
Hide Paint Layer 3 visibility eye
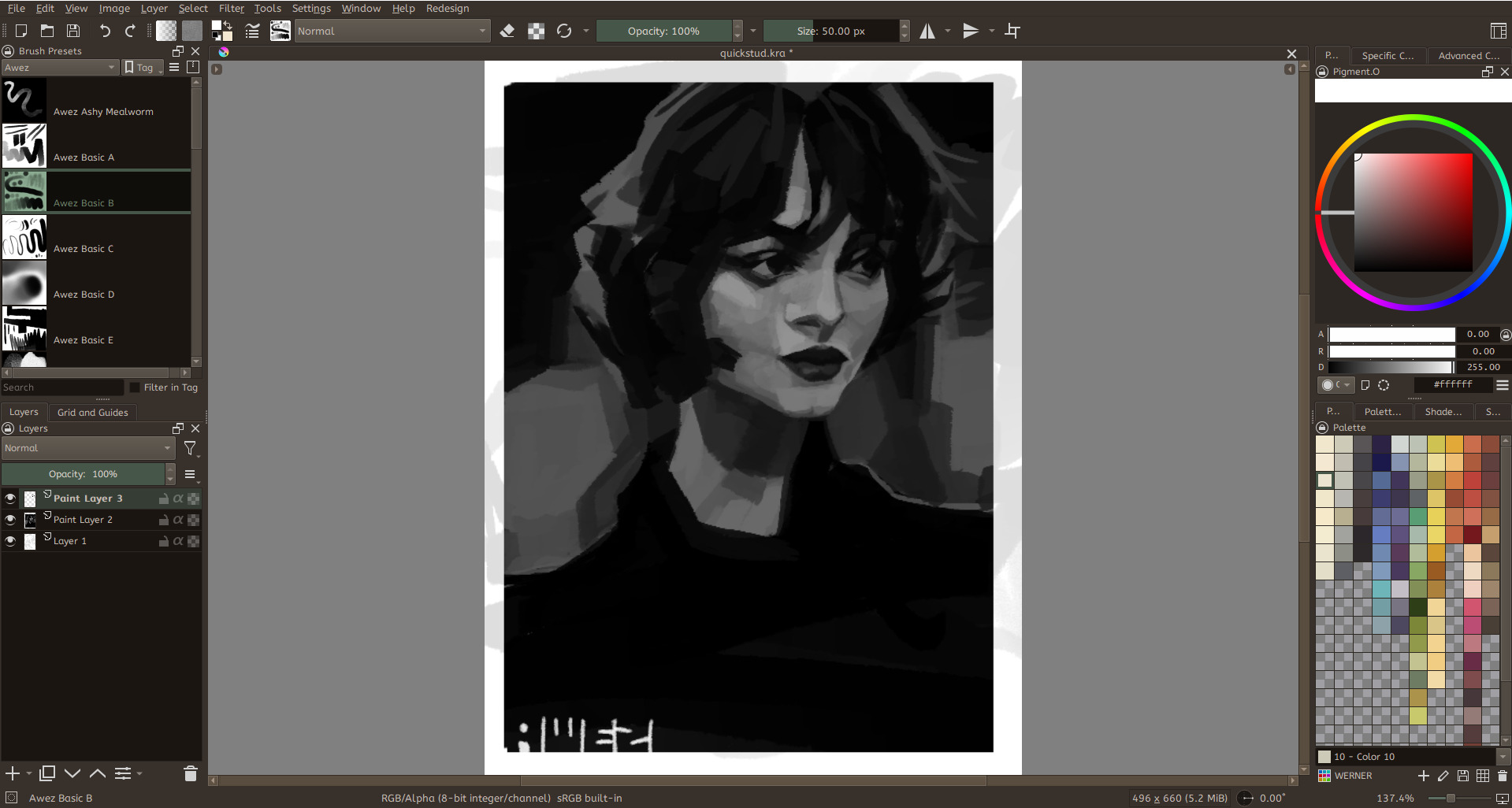coord(10,499)
